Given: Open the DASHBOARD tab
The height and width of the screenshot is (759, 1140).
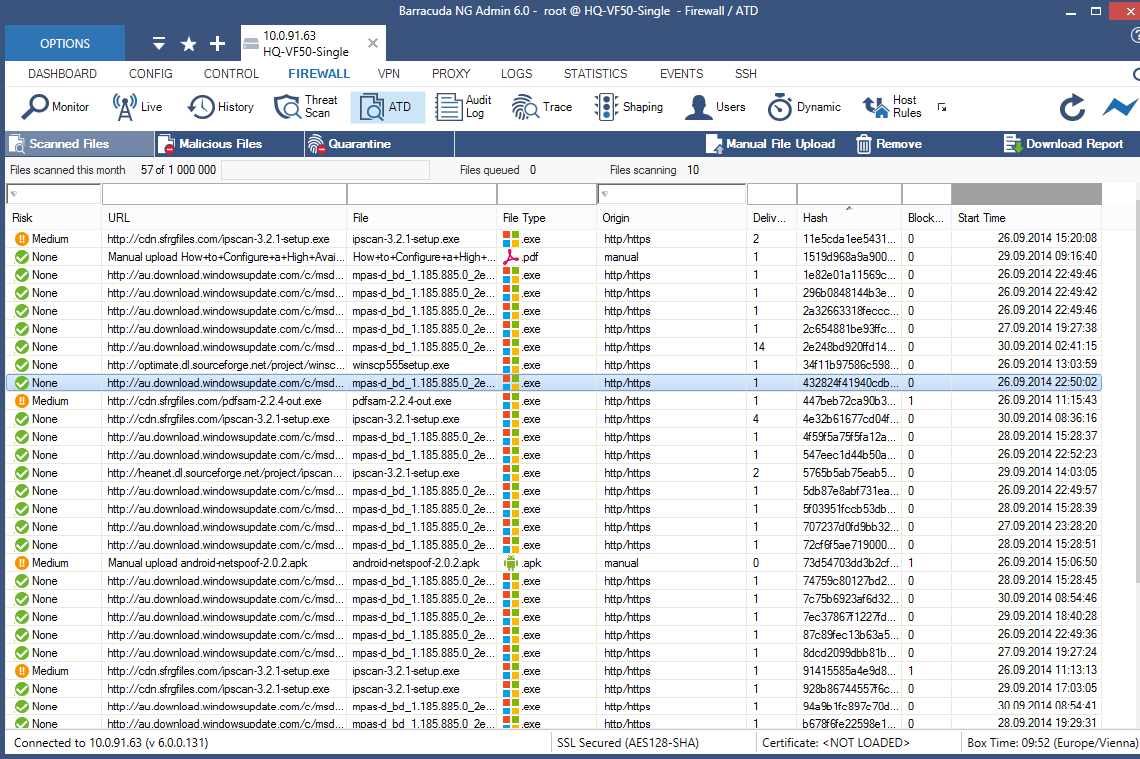Looking at the screenshot, I should pyautogui.click(x=62, y=73).
